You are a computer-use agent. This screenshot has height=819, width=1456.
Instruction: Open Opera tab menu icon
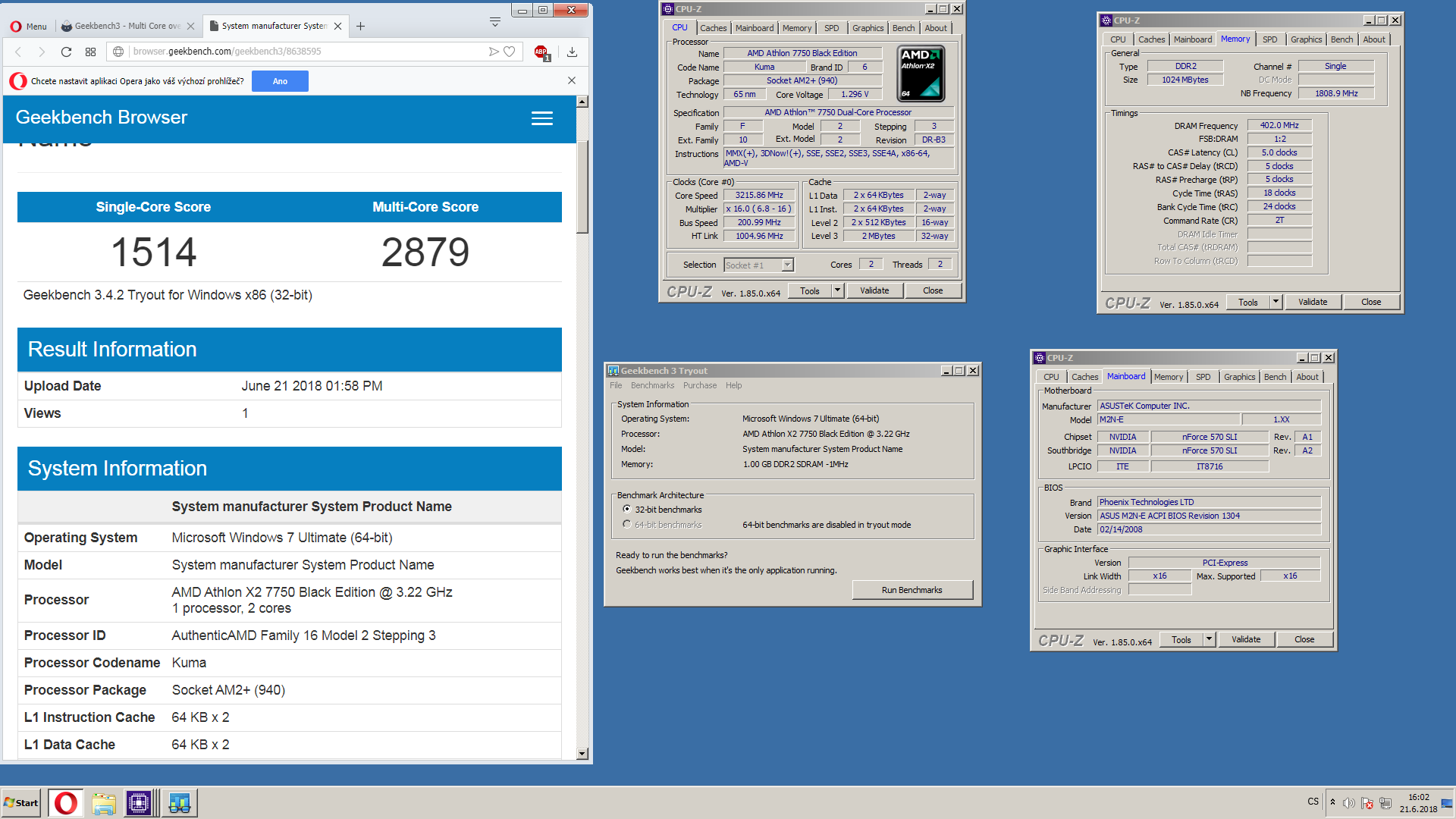(495, 22)
